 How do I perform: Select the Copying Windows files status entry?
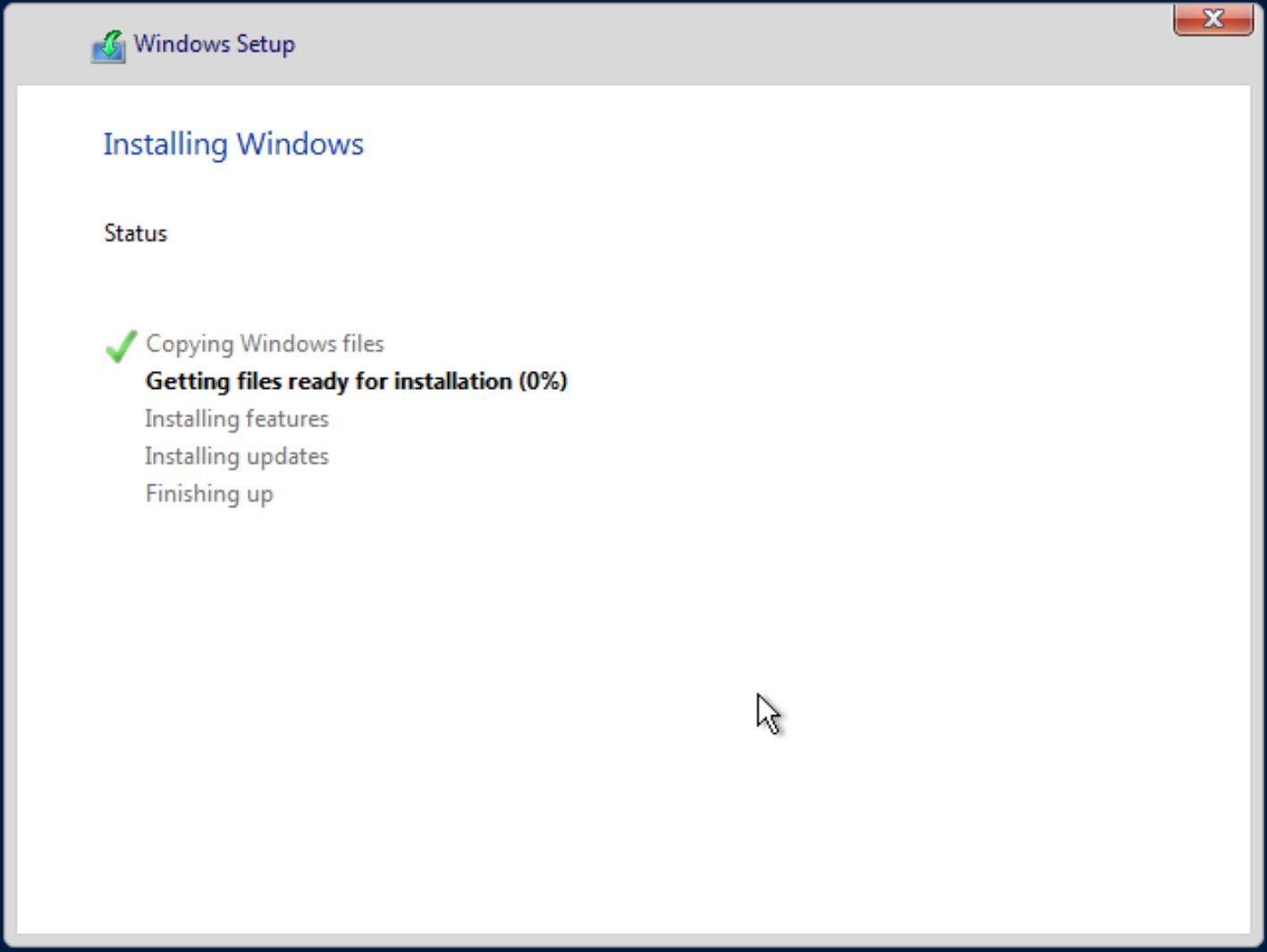pyautogui.click(x=264, y=343)
